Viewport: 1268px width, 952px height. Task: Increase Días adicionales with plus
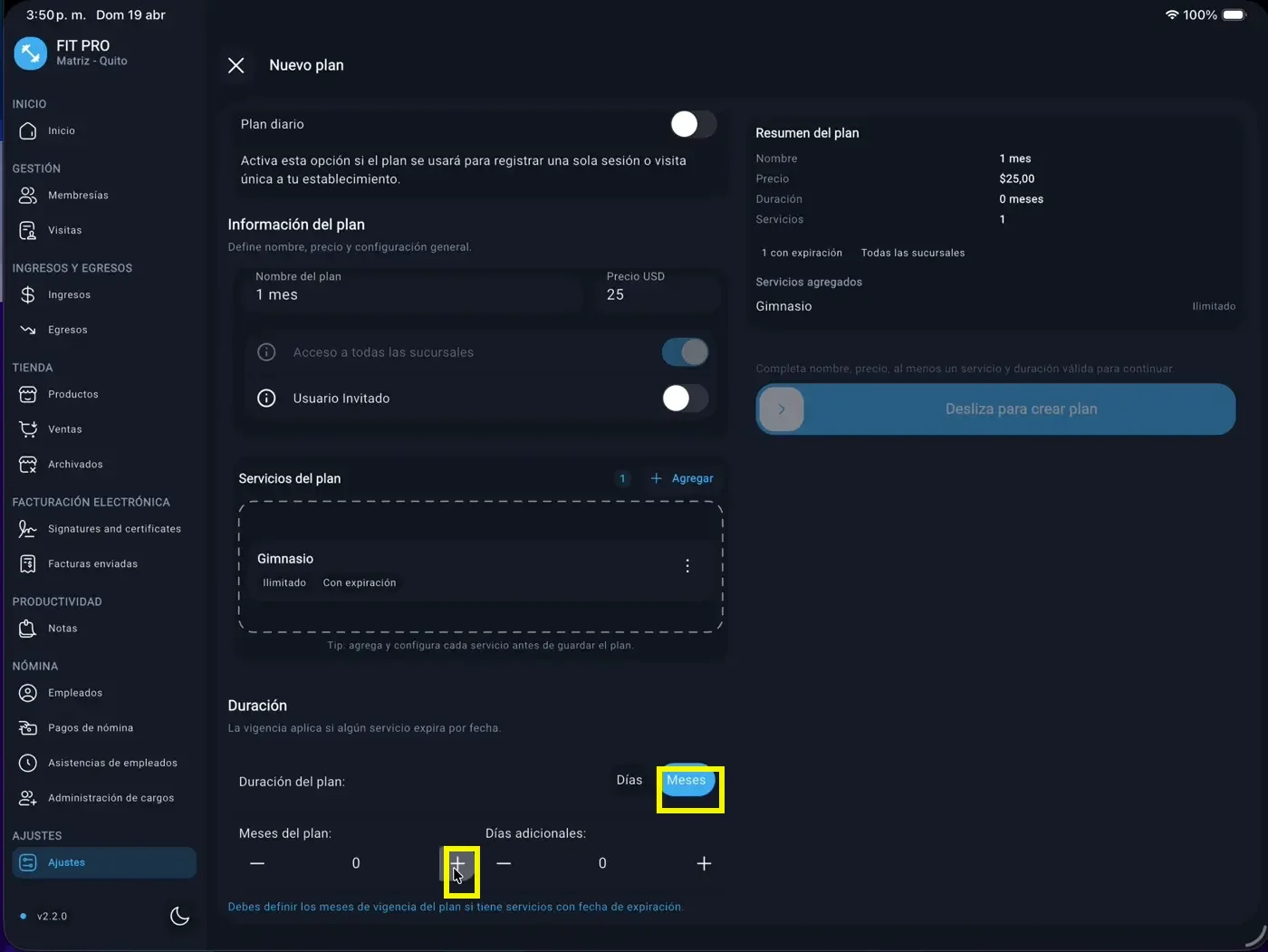(x=704, y=864)
